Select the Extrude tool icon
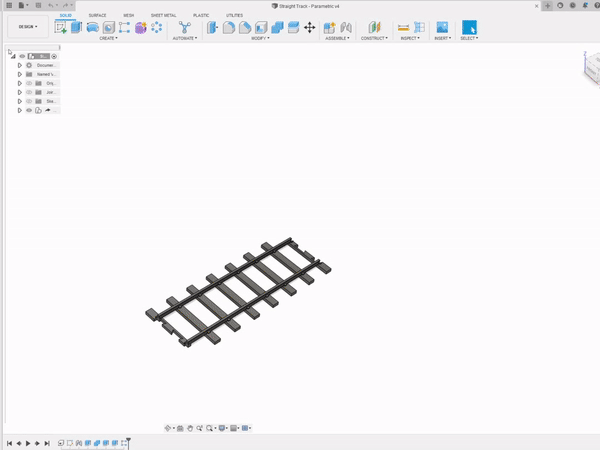This screenshot has height=450, width=600. click(77, 28)
